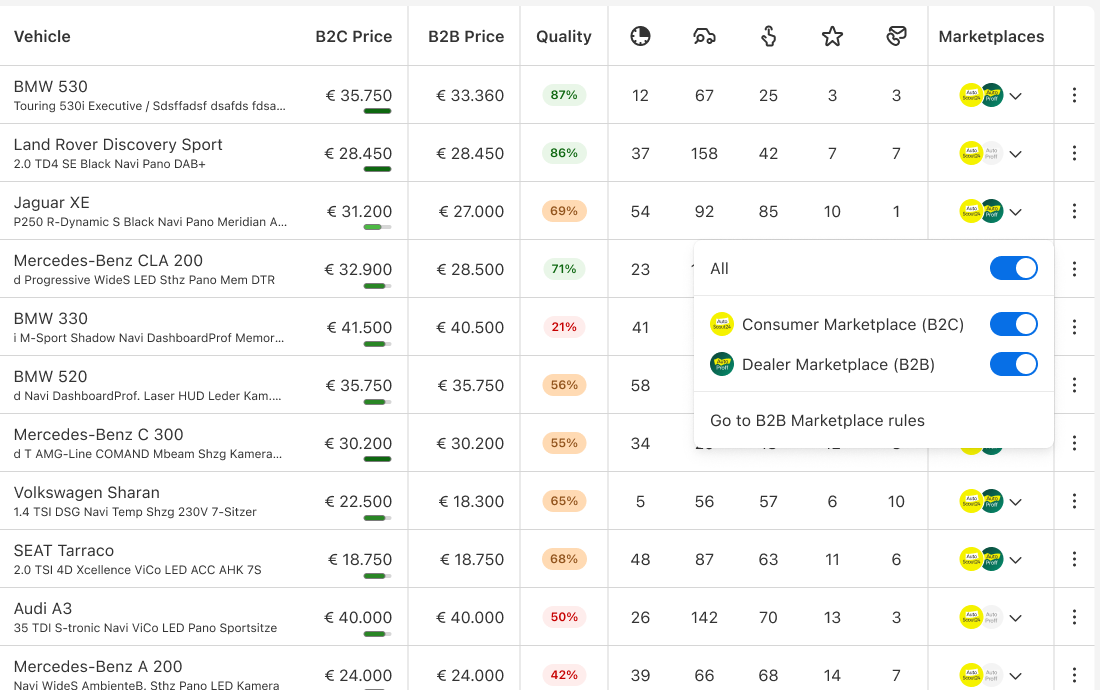Expand marketplaces dropdown for Jaguar XE
The width and height of the screenshot is (1100, 690).
click(1016, 212)
